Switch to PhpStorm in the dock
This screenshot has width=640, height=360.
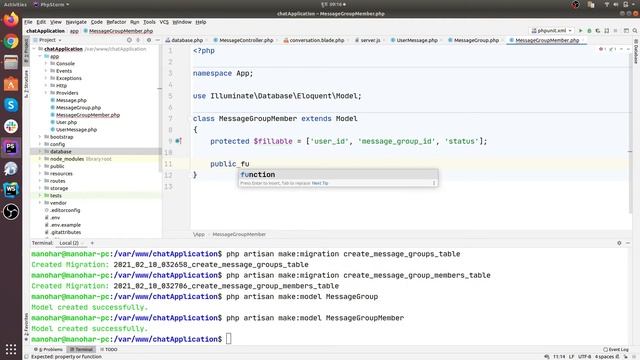(x=11, y=147)
